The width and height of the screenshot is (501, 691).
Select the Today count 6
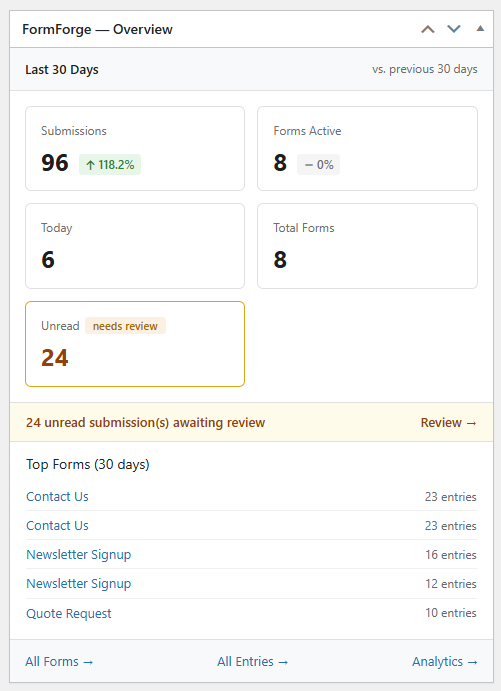point(48,260)
